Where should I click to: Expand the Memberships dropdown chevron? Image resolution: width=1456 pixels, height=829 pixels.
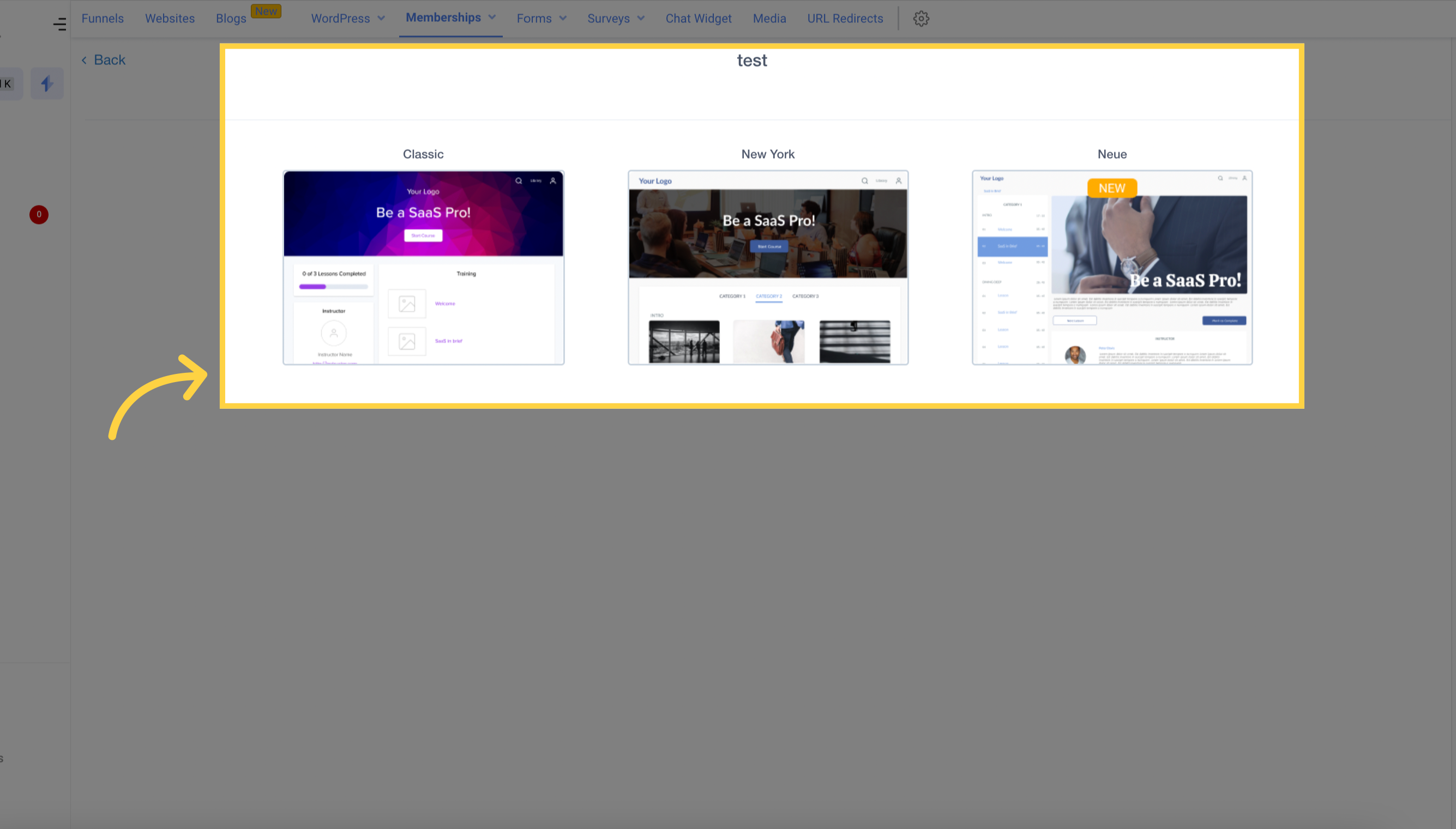[x=492, y=17]
